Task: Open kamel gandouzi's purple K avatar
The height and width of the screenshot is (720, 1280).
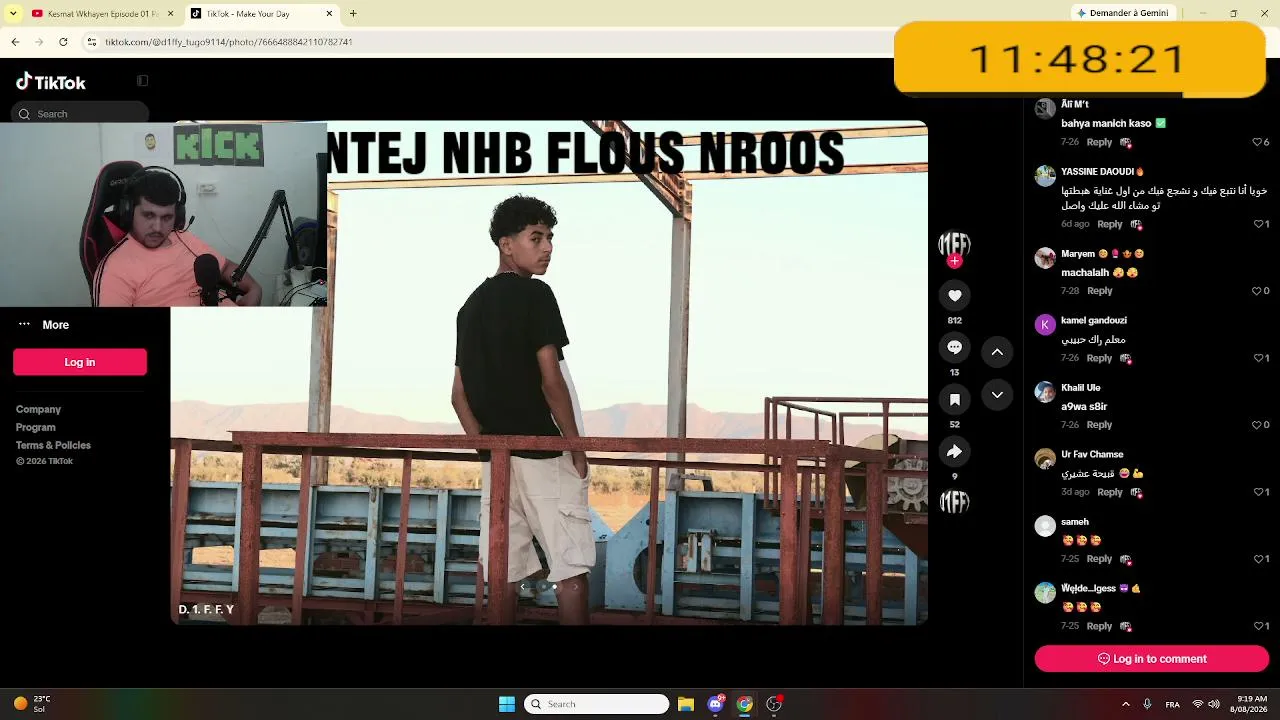Action: click(1045, 324)
